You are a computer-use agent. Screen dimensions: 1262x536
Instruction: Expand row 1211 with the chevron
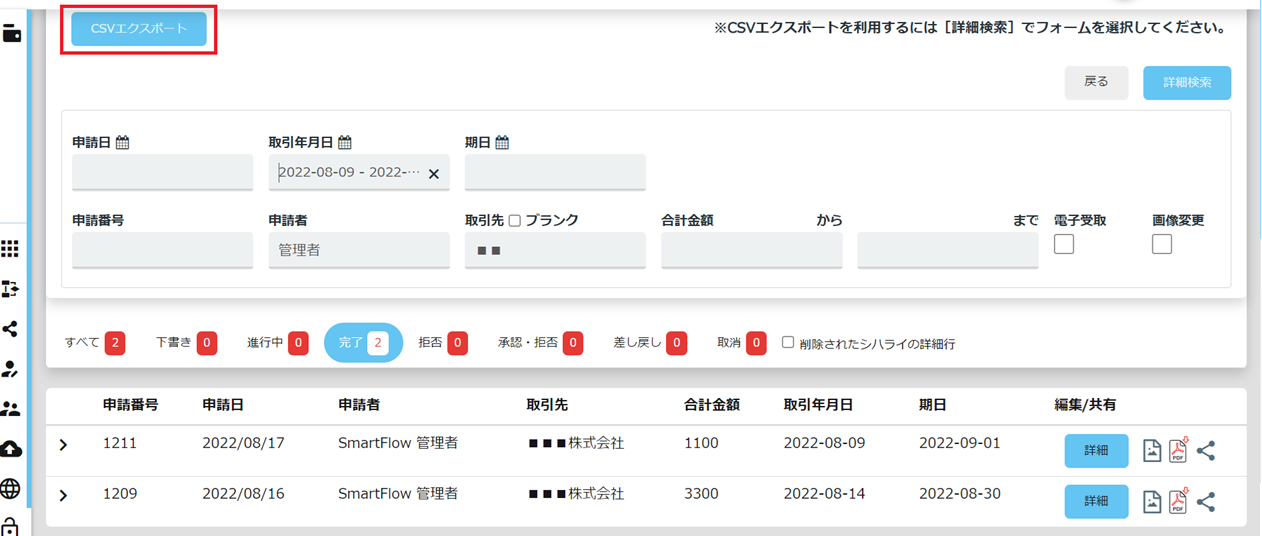(63, 444)
